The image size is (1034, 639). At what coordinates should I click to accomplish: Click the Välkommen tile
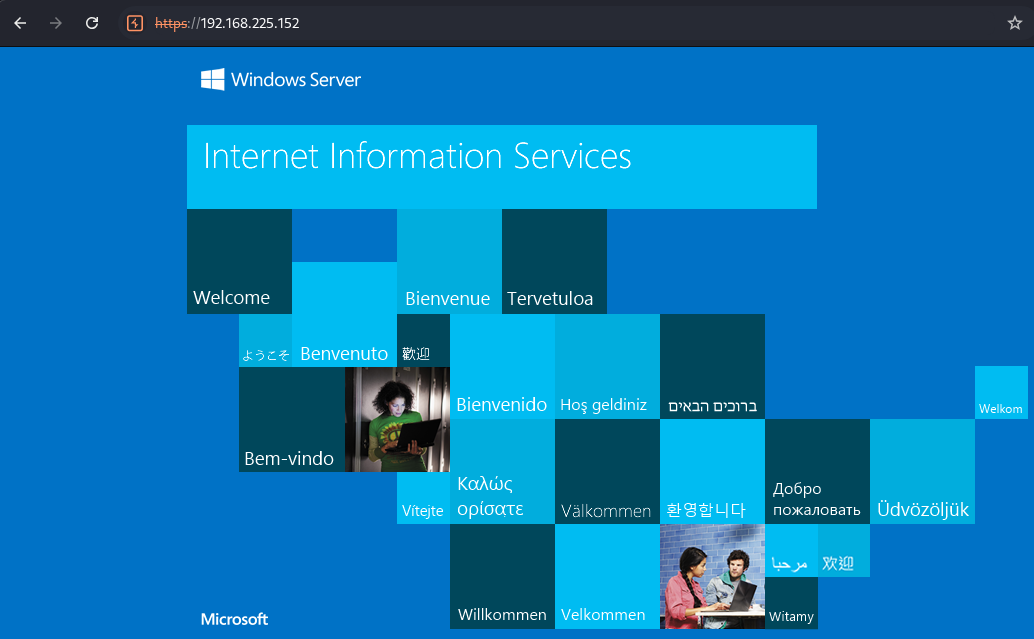tap(607, 472)
